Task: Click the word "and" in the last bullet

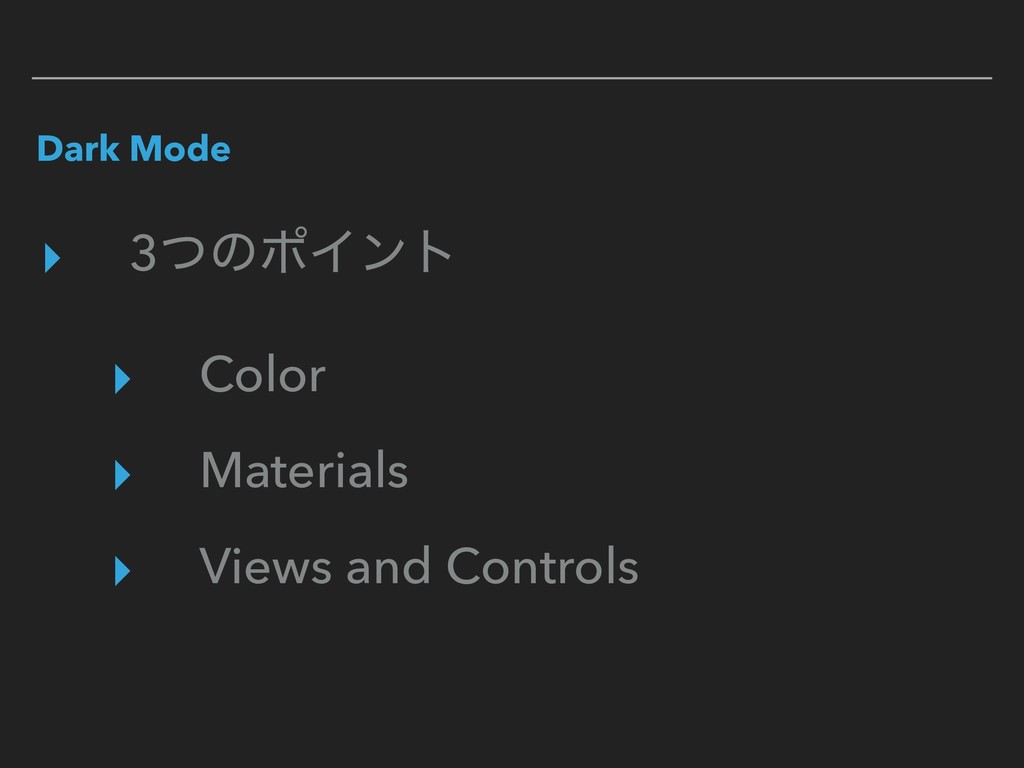Action: click(x=389, y=566)
